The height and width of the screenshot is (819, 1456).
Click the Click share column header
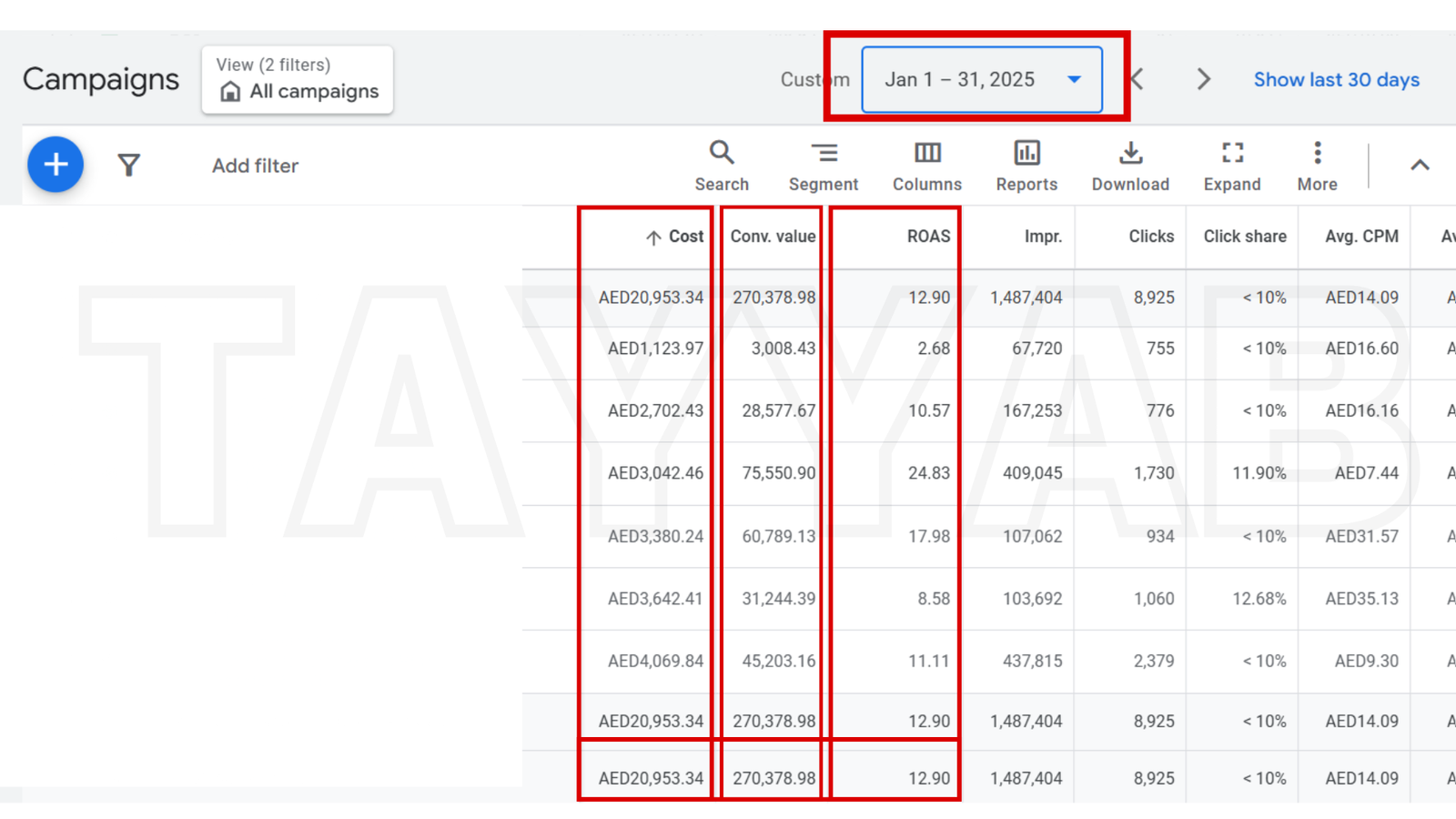tap(1244, 237)
